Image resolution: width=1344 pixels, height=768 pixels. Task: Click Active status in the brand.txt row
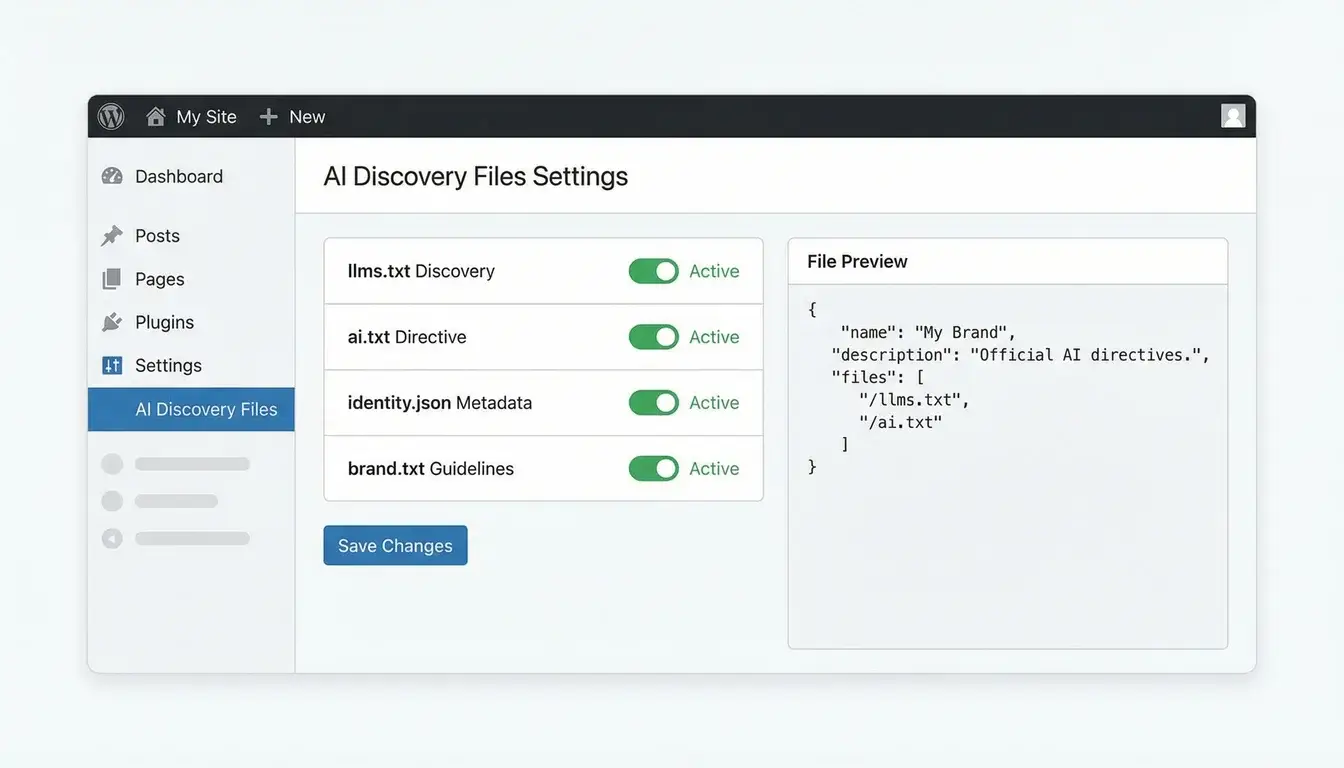(x=714, y=469)
